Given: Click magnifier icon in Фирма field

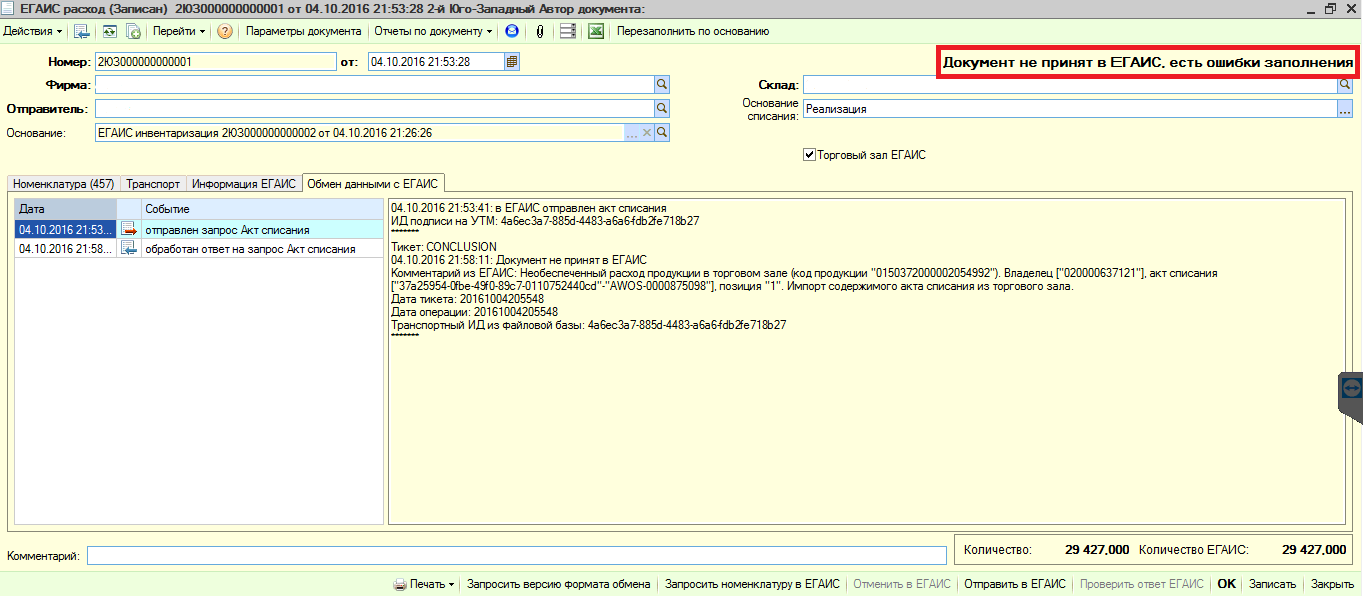Looking at the screenshot, I should (662, 85).
